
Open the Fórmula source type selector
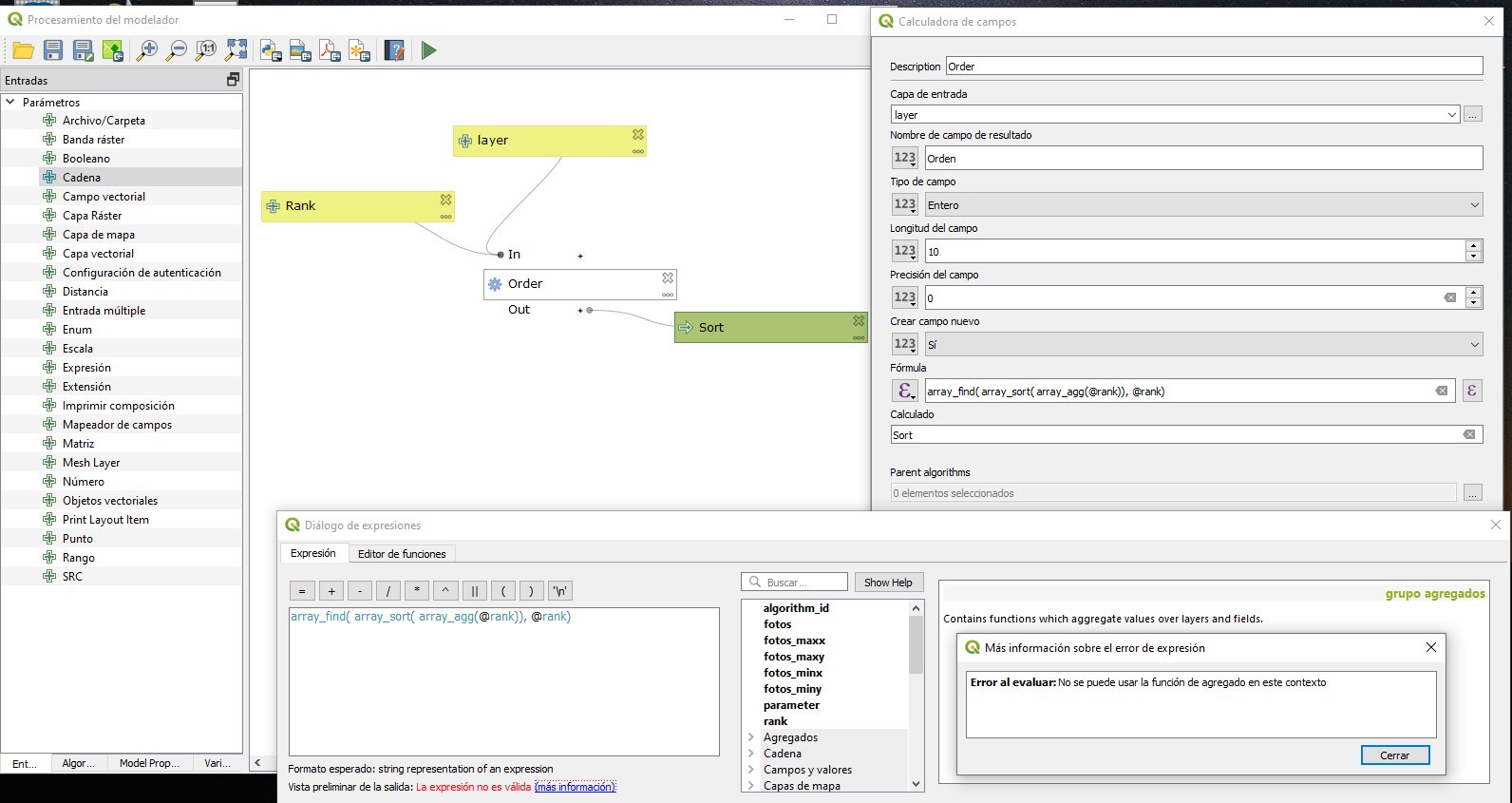click(905, 391)
